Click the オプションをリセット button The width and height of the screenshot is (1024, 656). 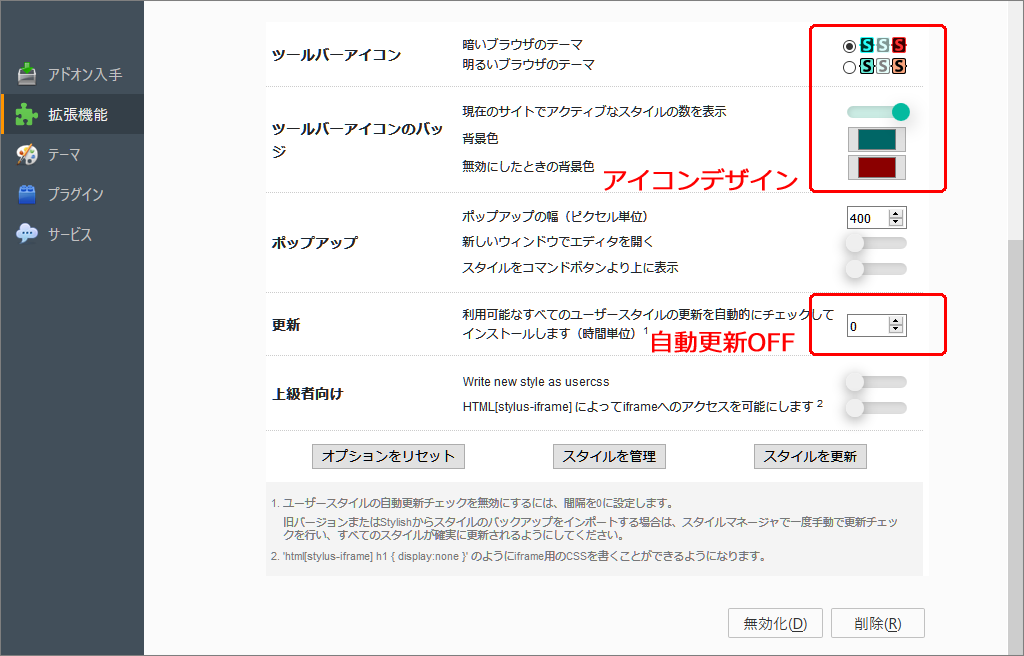pyautogui.click(x=388, y=456)
